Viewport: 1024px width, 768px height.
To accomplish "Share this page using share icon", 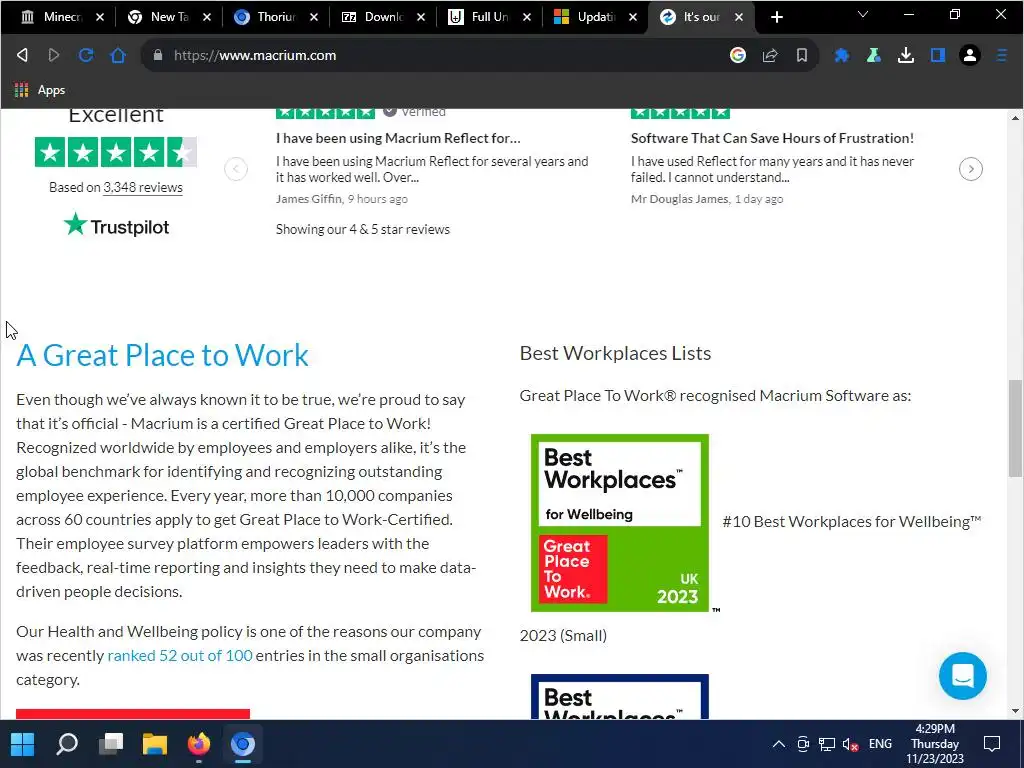I will pos(770,56).
